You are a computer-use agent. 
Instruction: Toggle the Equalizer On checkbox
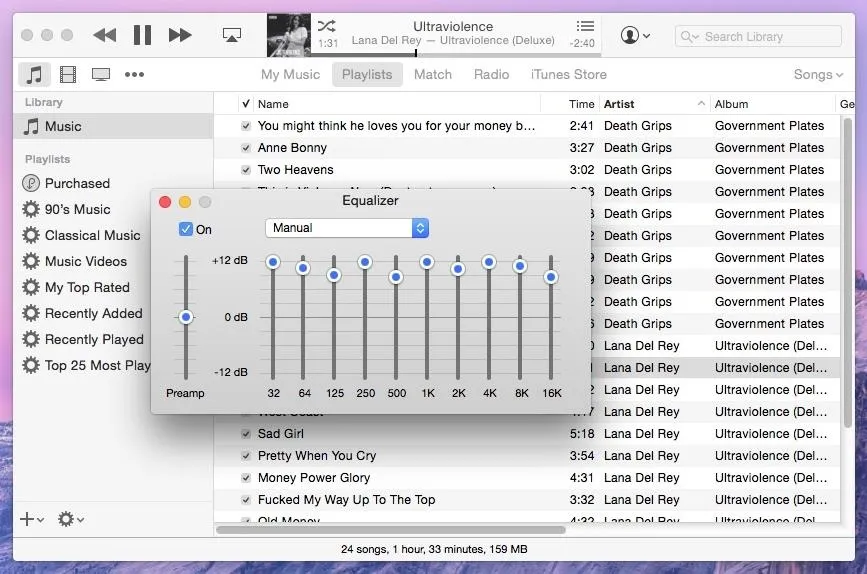click(x=186, y=229)
